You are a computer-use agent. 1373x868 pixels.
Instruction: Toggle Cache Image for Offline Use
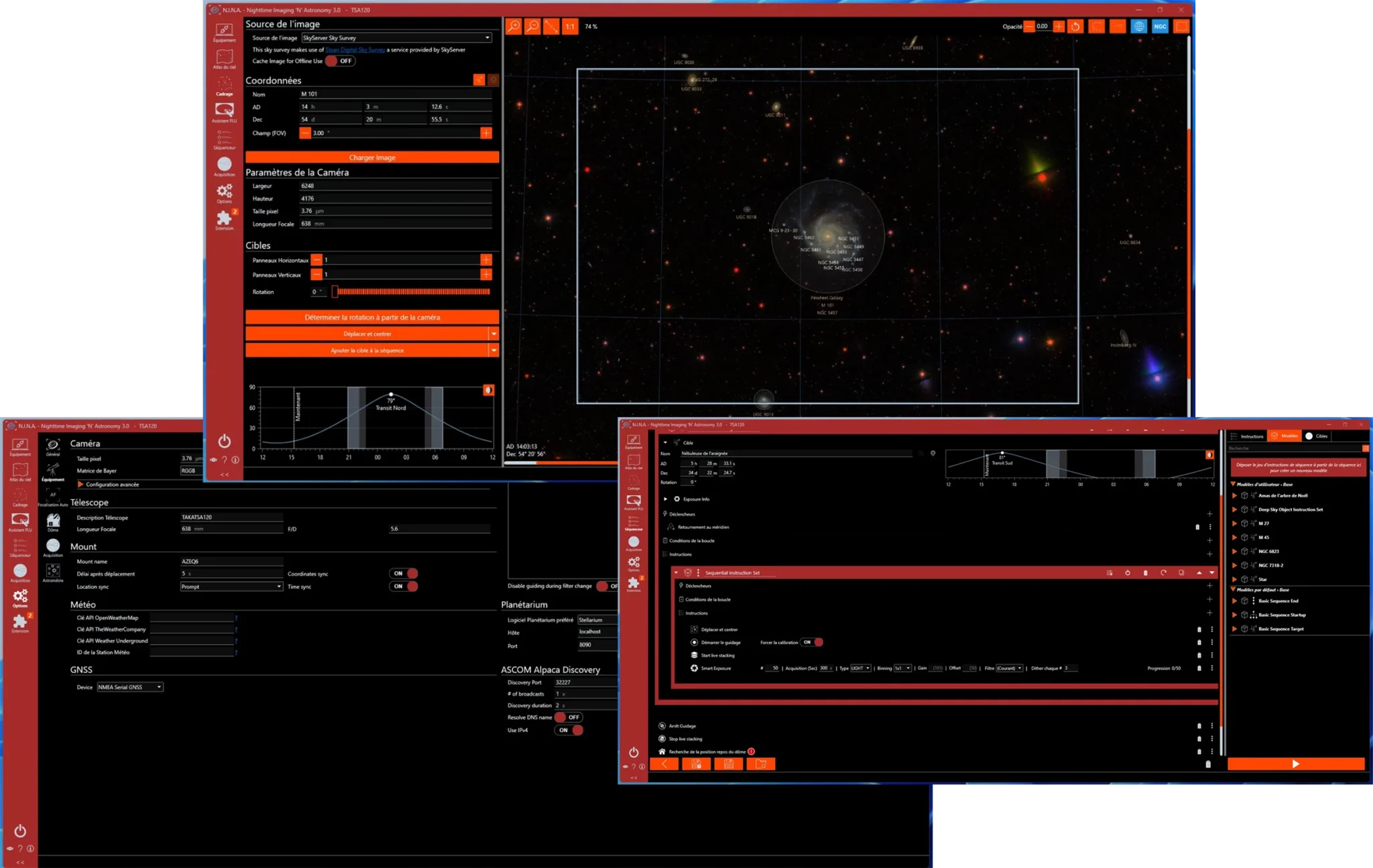340,61
